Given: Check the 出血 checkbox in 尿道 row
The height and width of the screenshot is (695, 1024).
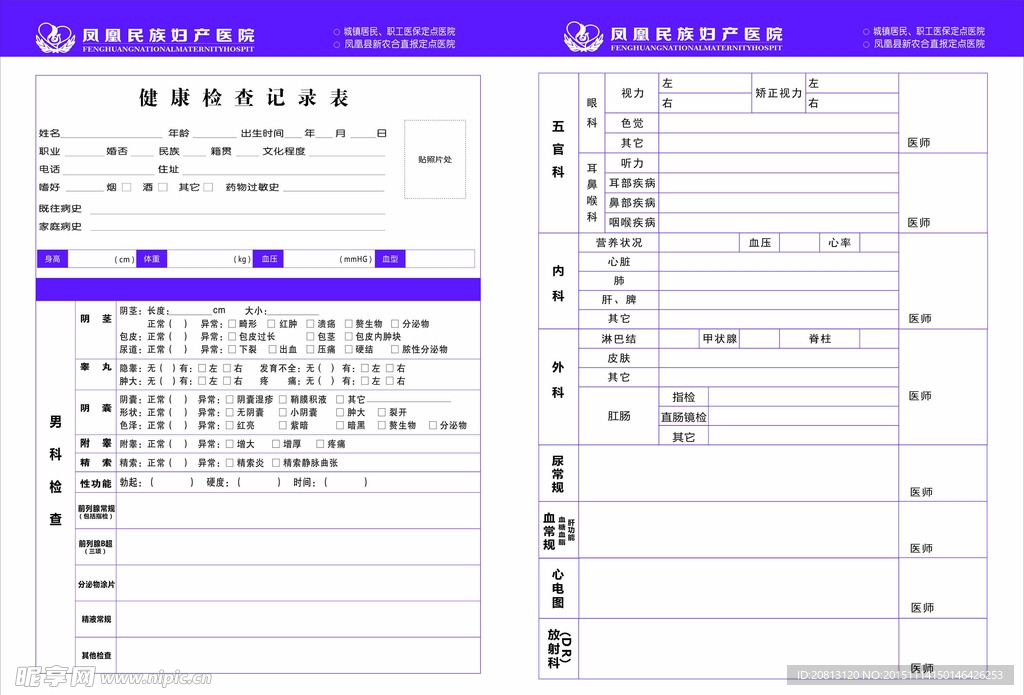Looking at the screenshot, I should [x=270, y=349].
